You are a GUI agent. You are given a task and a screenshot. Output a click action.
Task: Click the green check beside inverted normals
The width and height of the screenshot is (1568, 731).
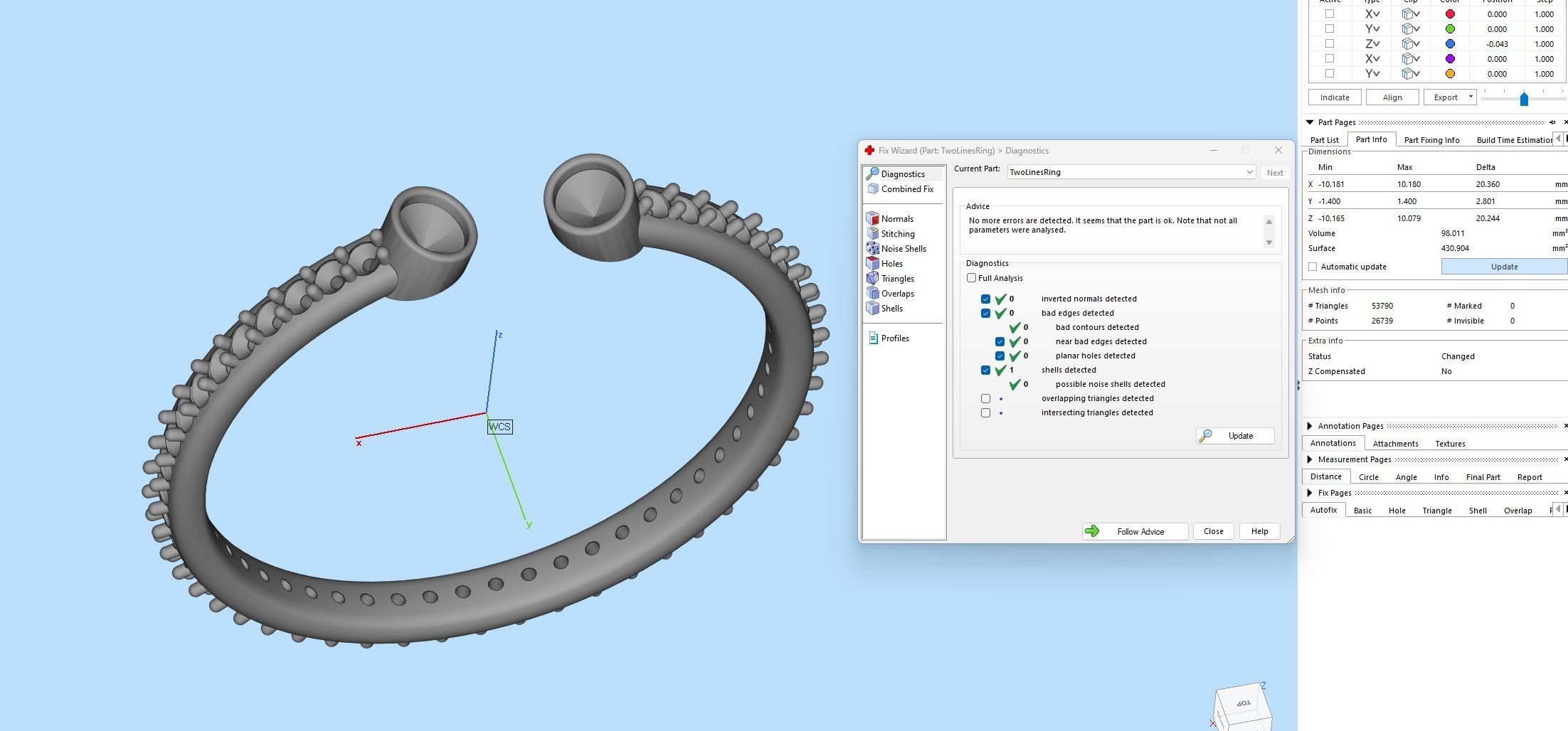[x=1000, y=299]
